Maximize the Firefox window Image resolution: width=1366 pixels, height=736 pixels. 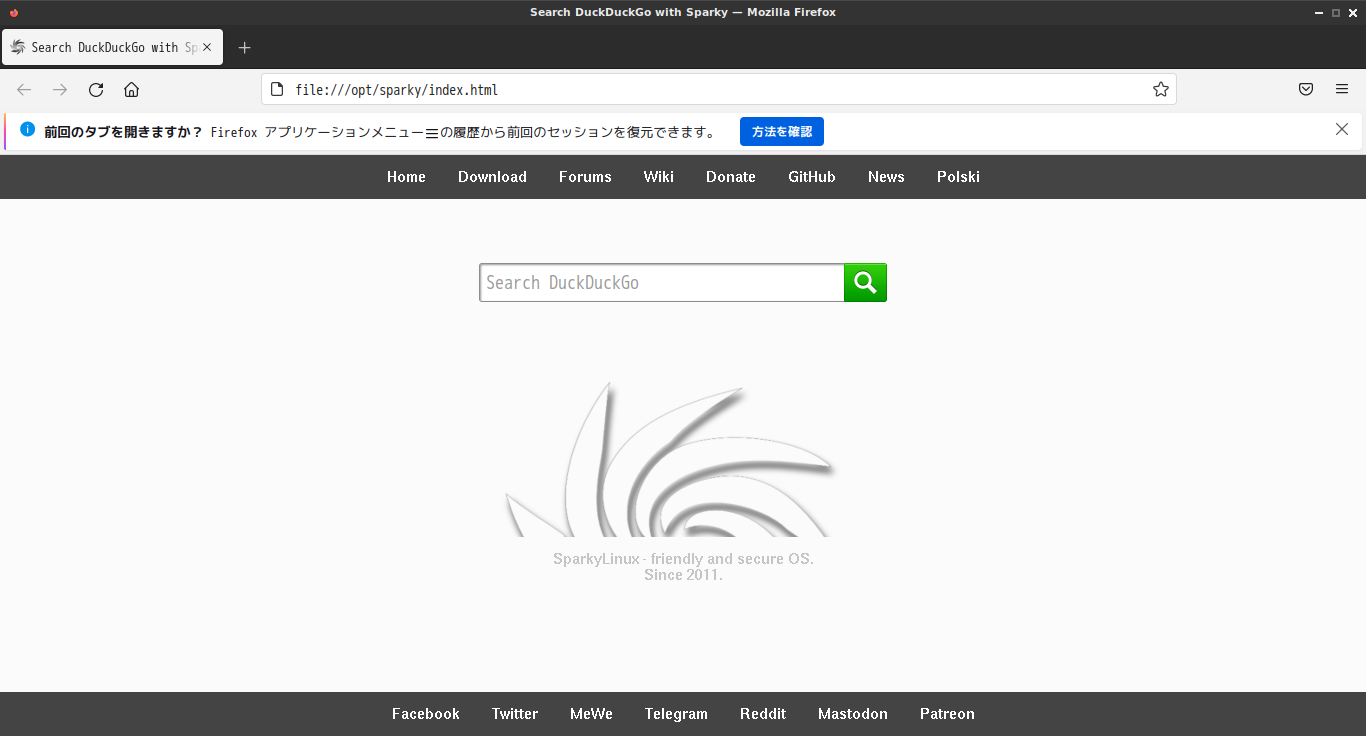click(x=1336, y=12)
